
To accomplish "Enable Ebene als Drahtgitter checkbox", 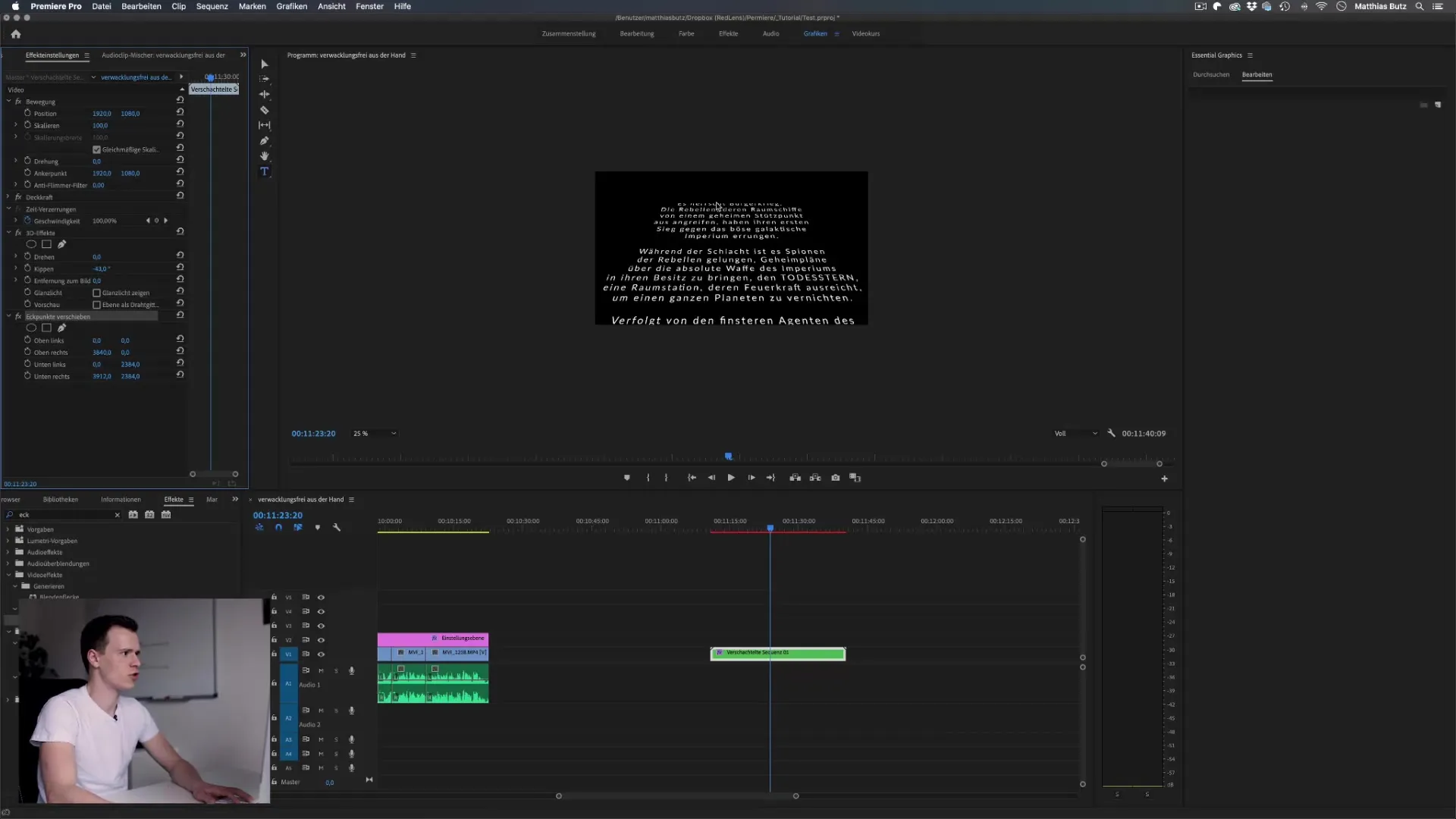I will [96, 305].
